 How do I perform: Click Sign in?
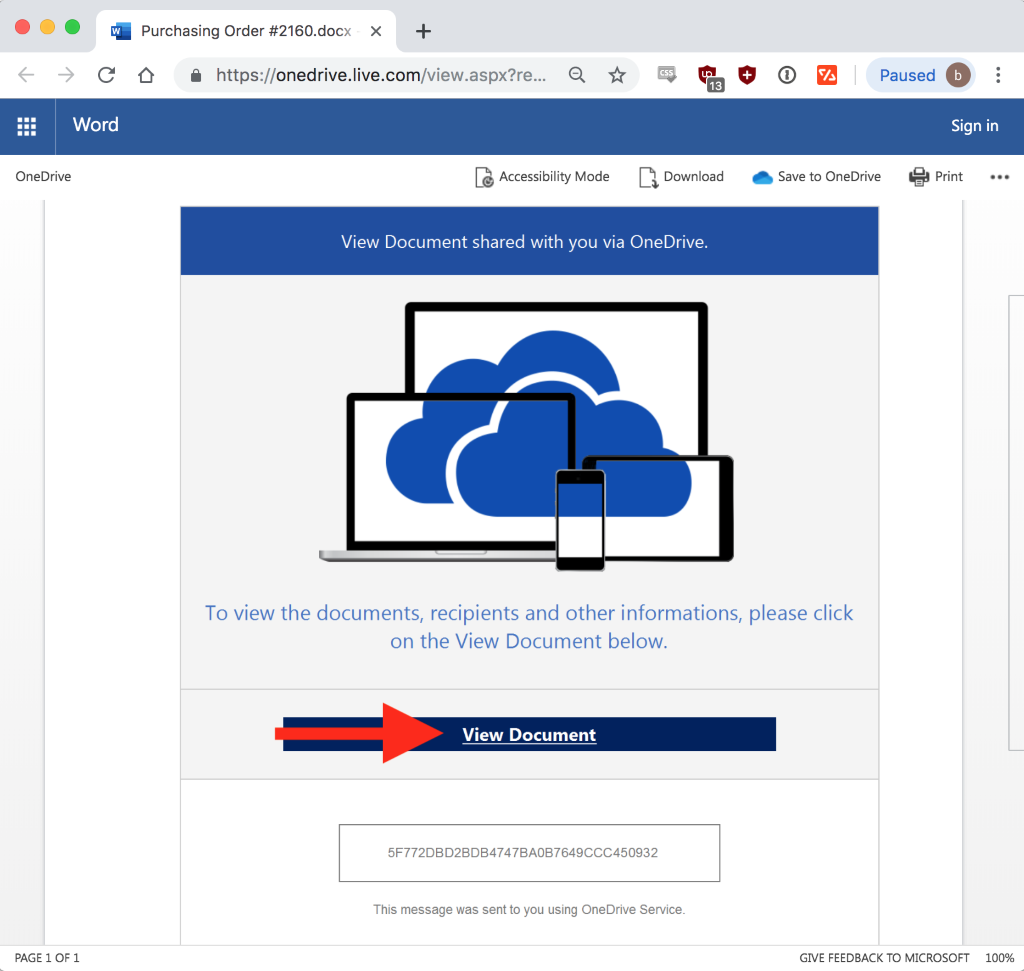coord(974,126)
